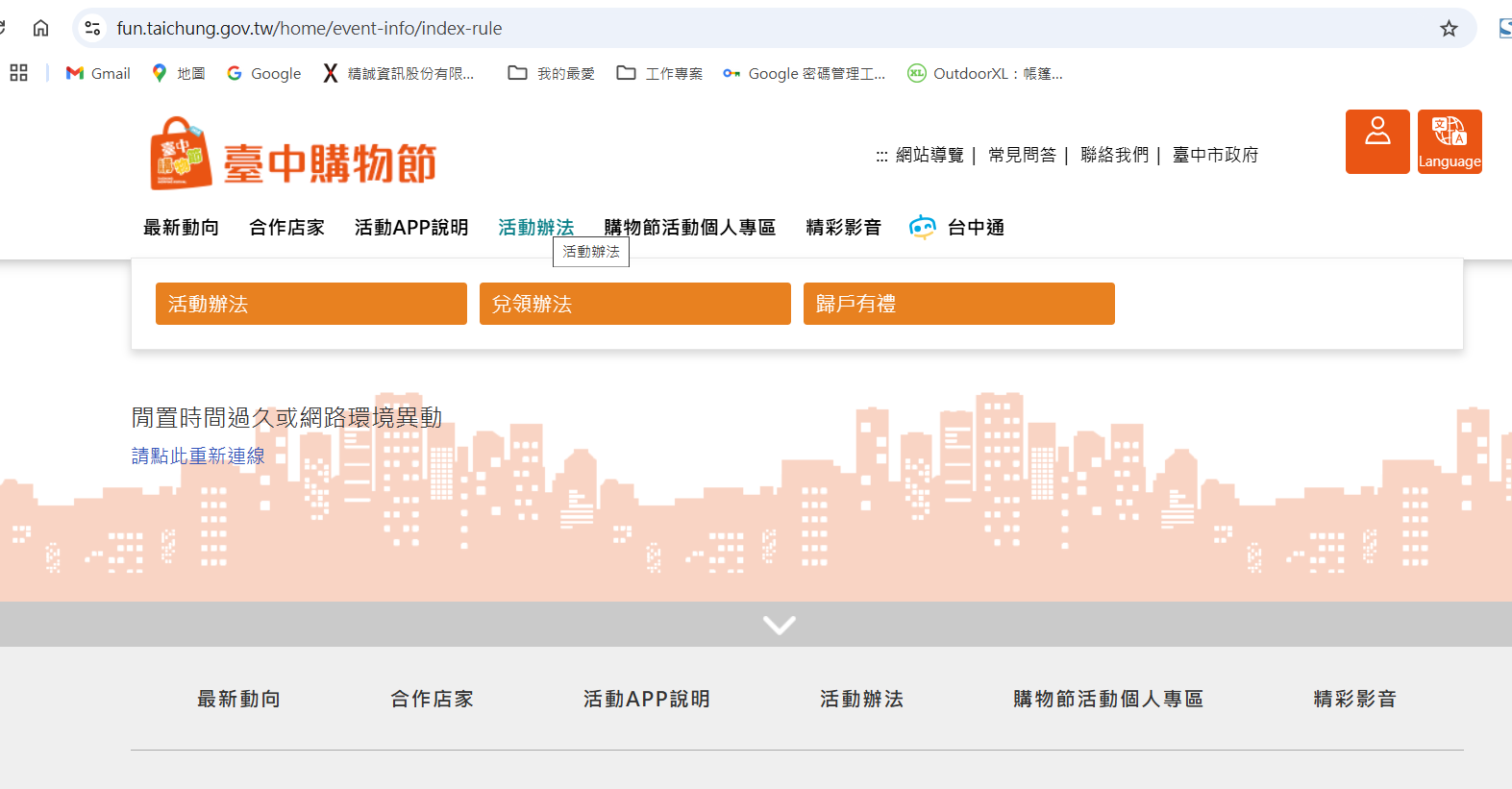Click the 請點此重新連線 reconnect link
This screenshot has height=789, width=1512.
198,456
